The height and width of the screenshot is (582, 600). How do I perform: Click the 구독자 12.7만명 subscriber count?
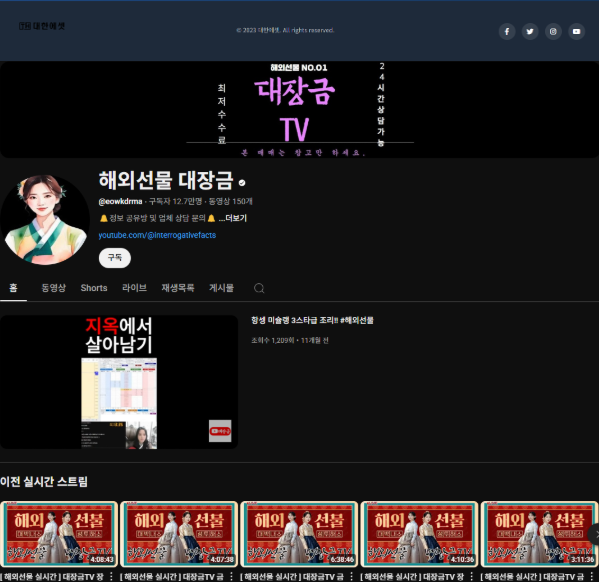point(175,201)
